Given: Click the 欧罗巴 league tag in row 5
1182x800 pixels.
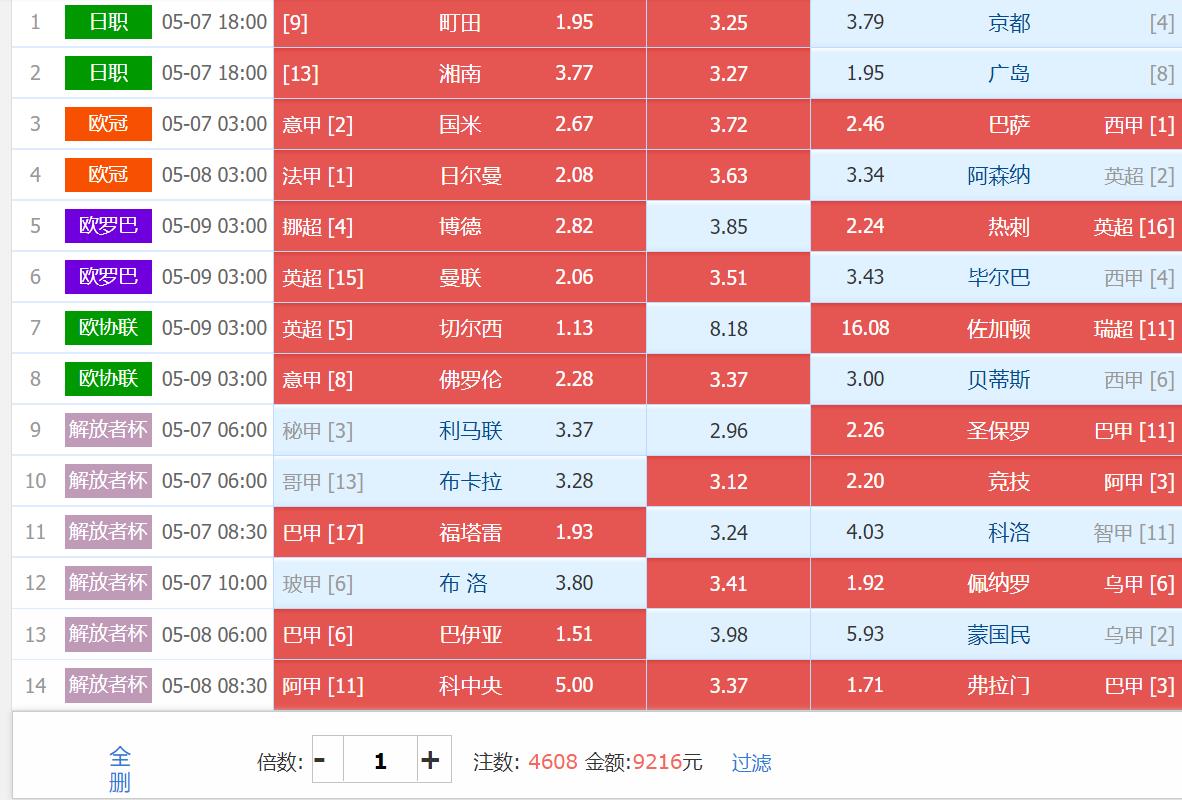Looking at the screenshot, I should click(108, 226).
